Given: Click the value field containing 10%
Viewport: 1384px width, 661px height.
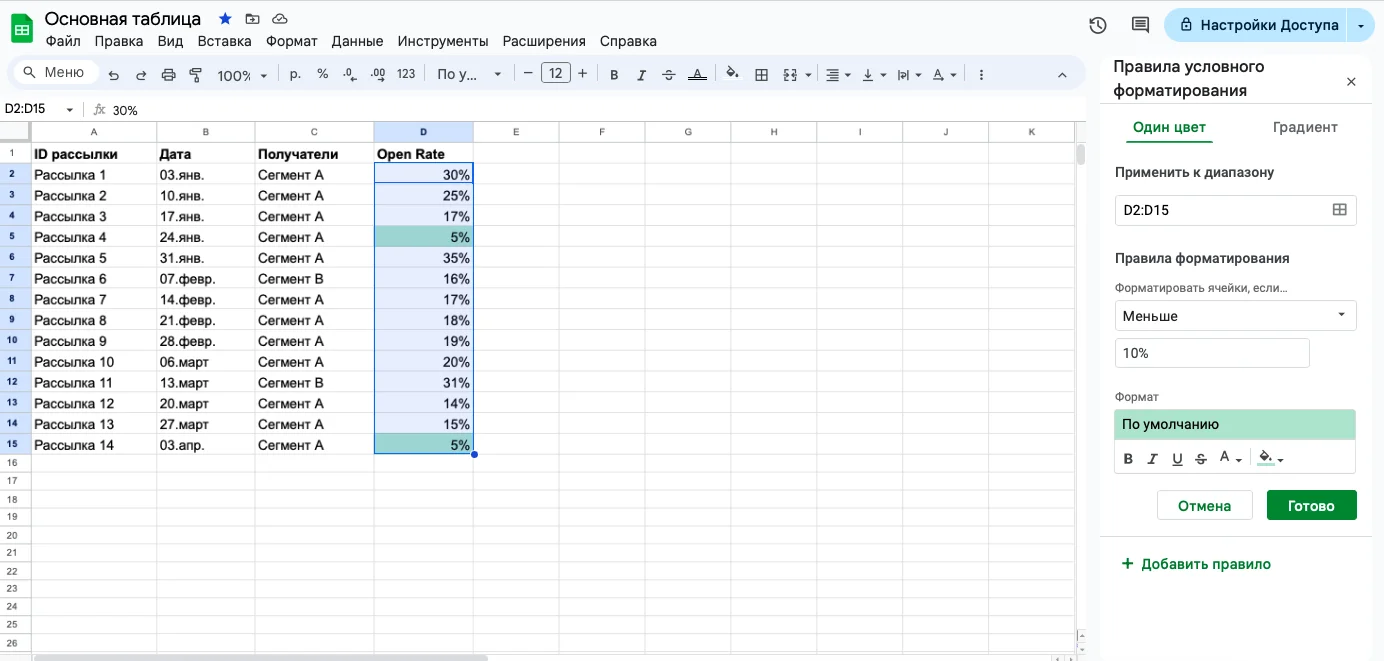Looking at the screenshot, I should tap(1211, 353).
